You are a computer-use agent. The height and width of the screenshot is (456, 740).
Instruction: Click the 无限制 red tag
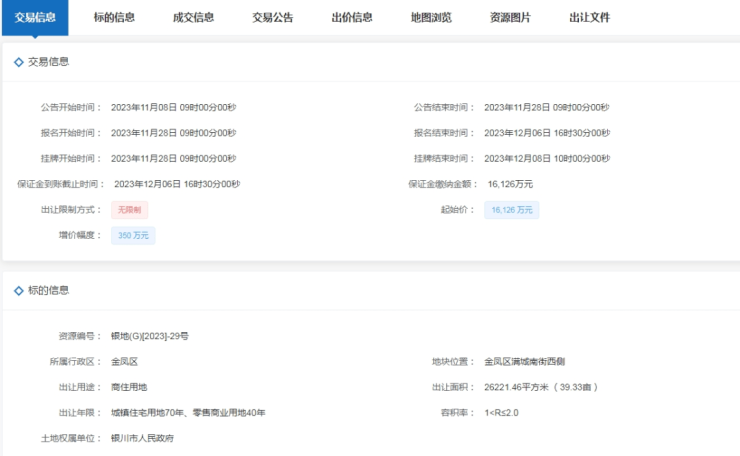[x=129, y=210]
